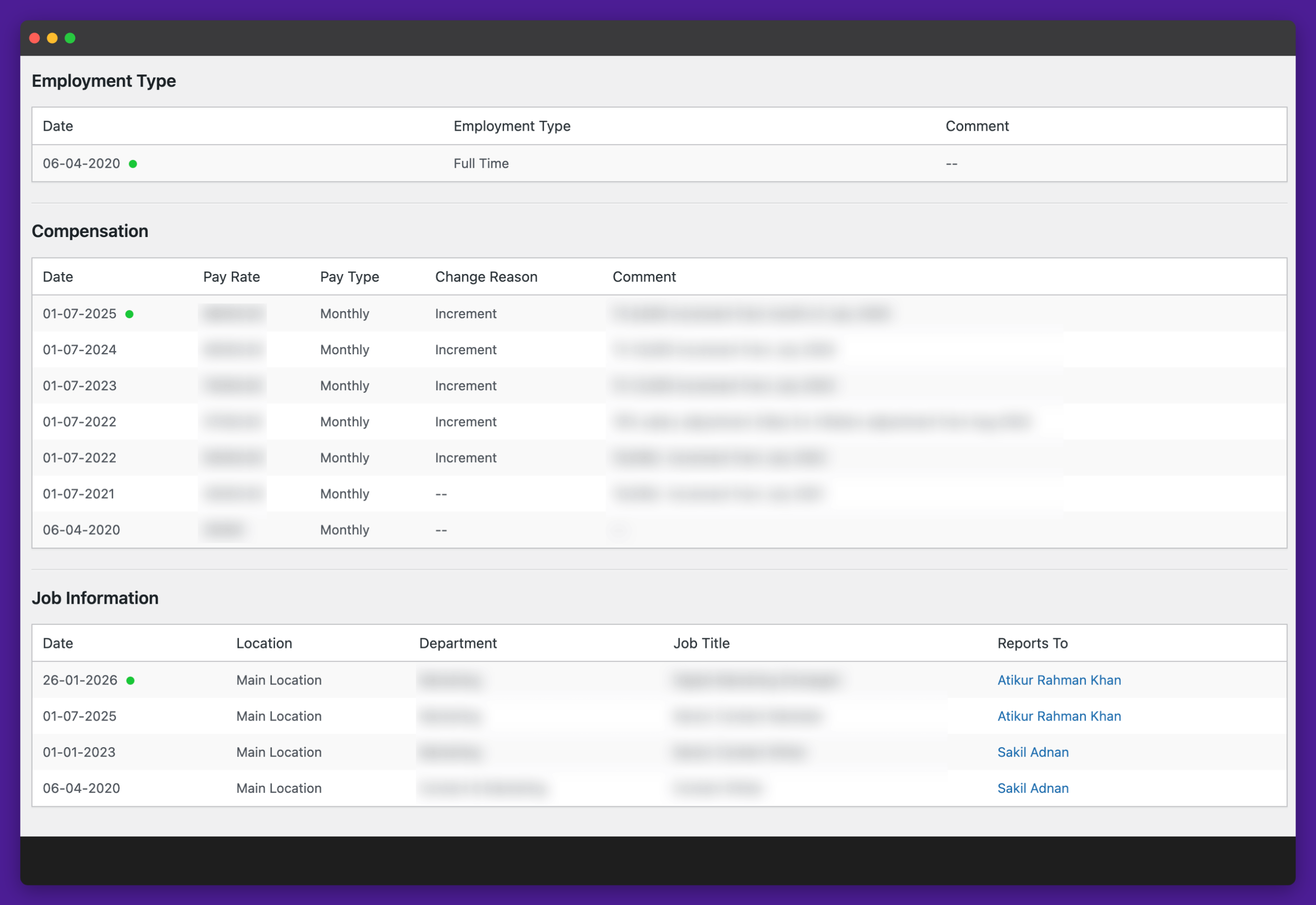Click the Pay Rate column header
Viewport: 1316px width, 905px height.
[231, 277]
